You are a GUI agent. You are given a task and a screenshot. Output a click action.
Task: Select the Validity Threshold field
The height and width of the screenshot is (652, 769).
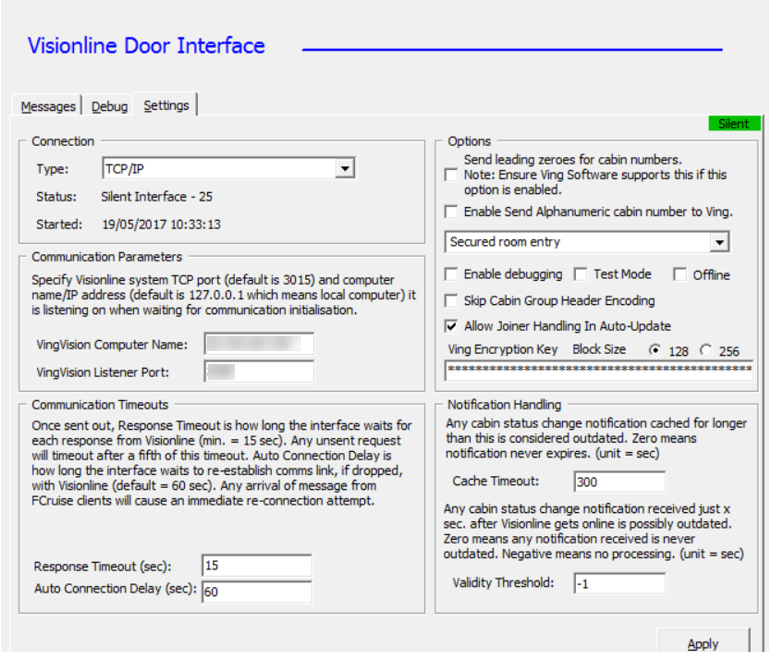click(x=619, y=583)
